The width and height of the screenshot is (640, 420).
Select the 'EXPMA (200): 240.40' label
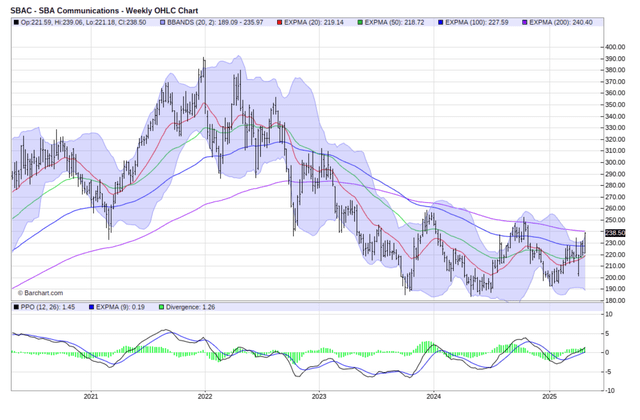pos(561,22)
